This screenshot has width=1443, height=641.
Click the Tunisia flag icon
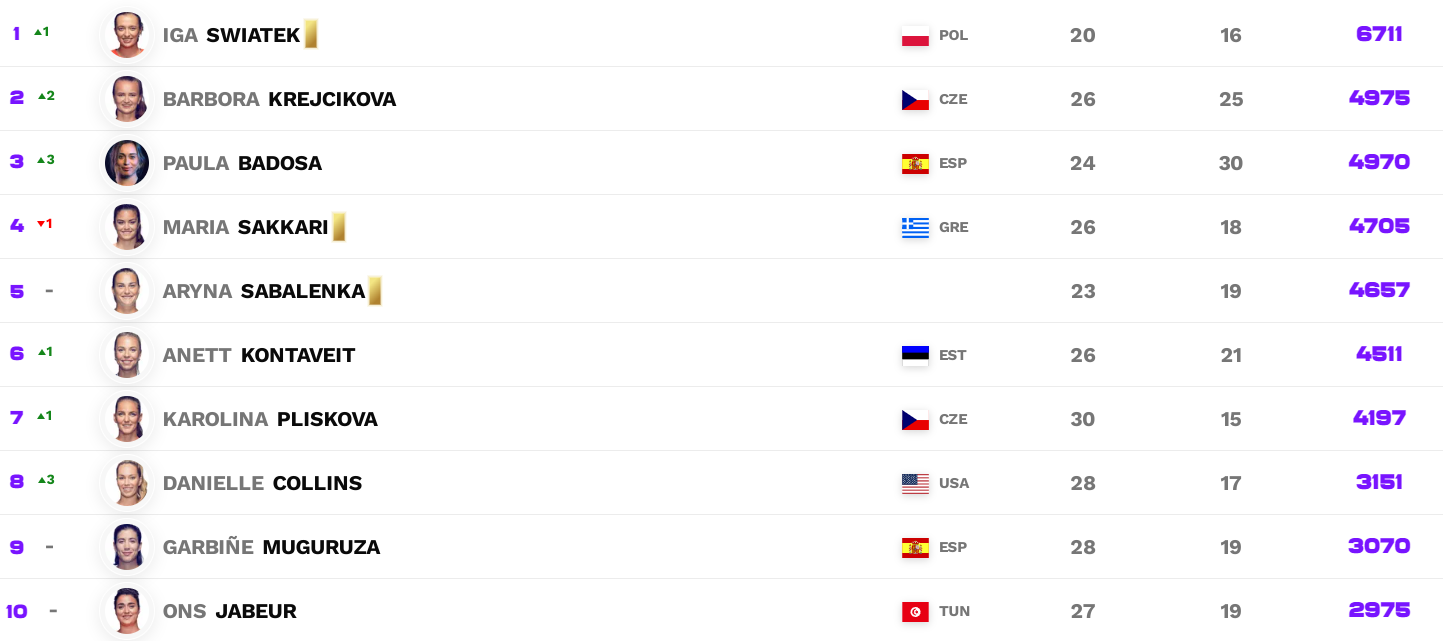click(915, 612)
